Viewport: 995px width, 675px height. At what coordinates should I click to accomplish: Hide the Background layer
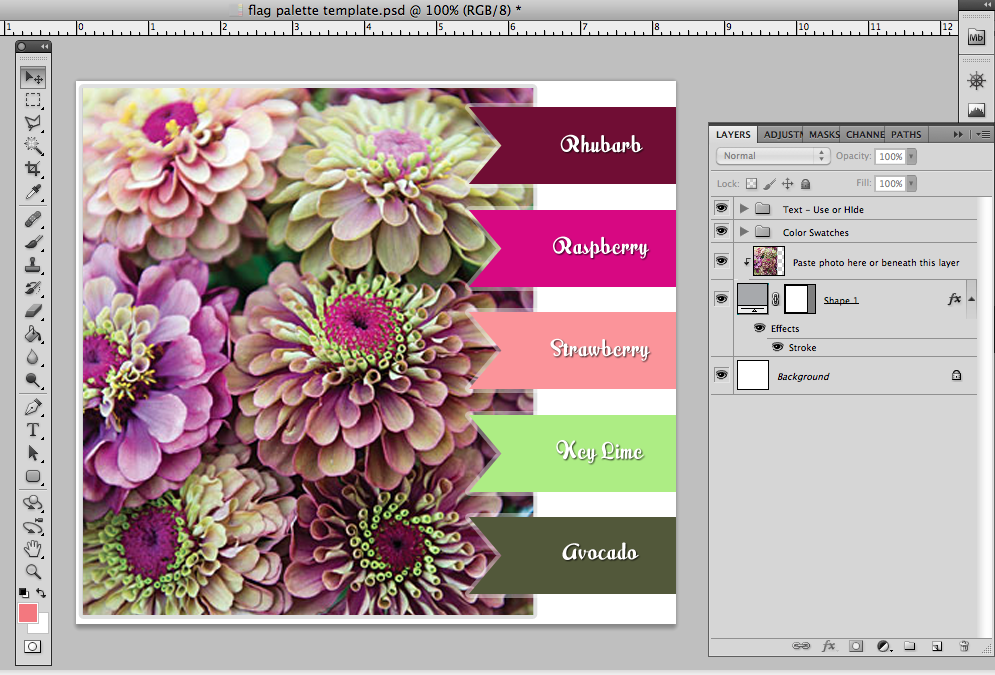(721, 374)
